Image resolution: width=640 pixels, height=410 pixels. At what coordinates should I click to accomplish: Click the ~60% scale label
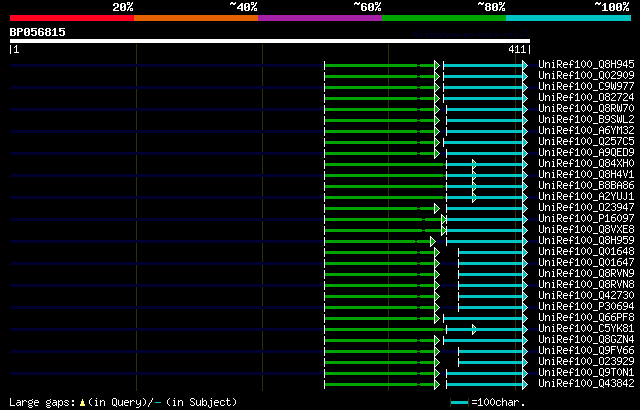367,7
